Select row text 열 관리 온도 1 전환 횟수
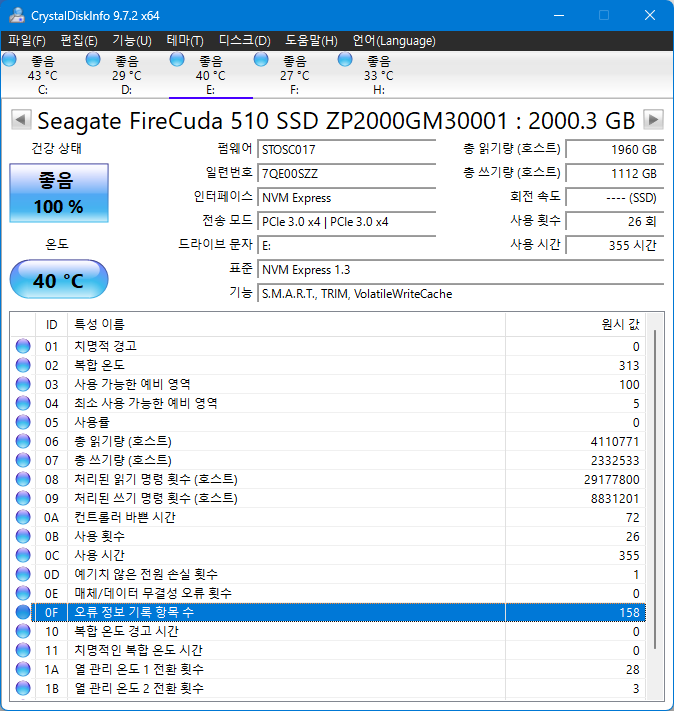This screenshot has width=674, height=711. [139, 669]
